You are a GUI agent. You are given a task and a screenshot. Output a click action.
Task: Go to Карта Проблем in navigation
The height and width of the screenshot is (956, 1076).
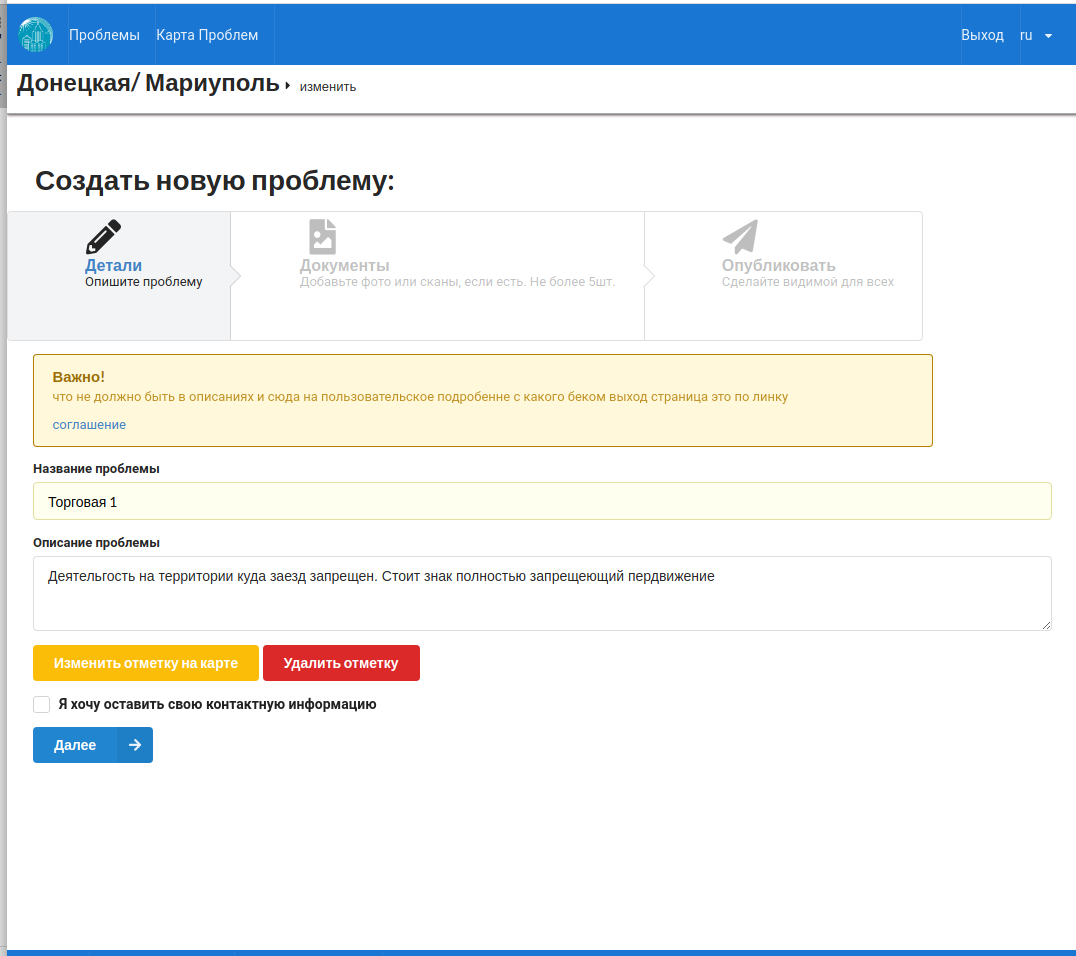[x=207, y=35]
